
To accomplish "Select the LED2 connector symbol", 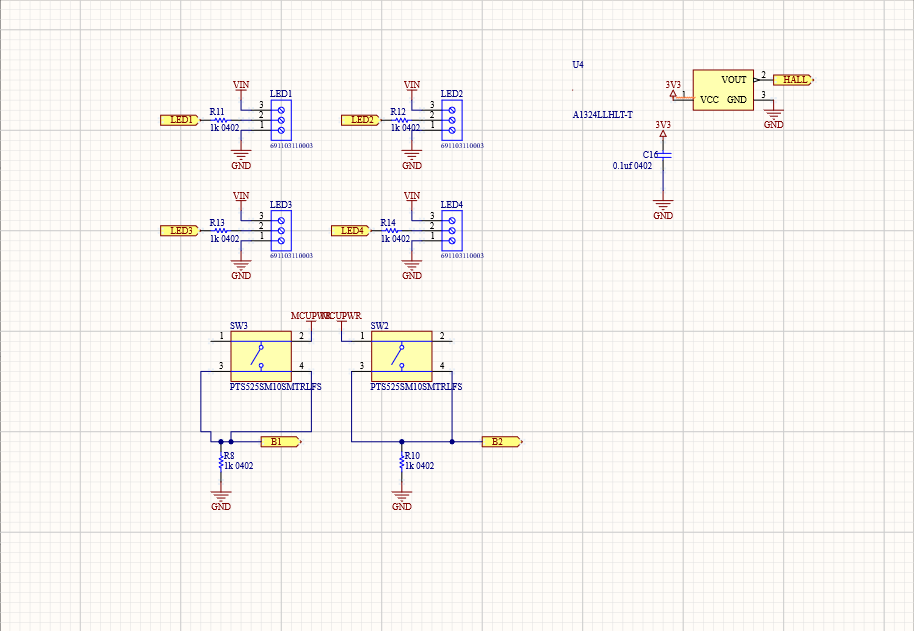I will tap(452, 120).
